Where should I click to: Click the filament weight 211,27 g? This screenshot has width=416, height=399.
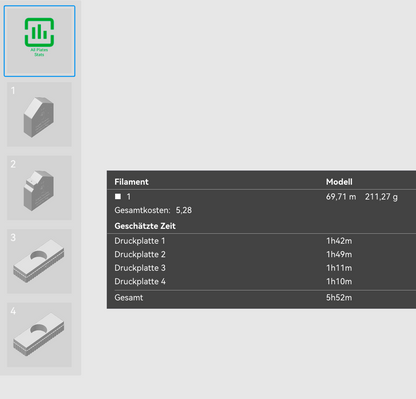click(x=381, y=197)
